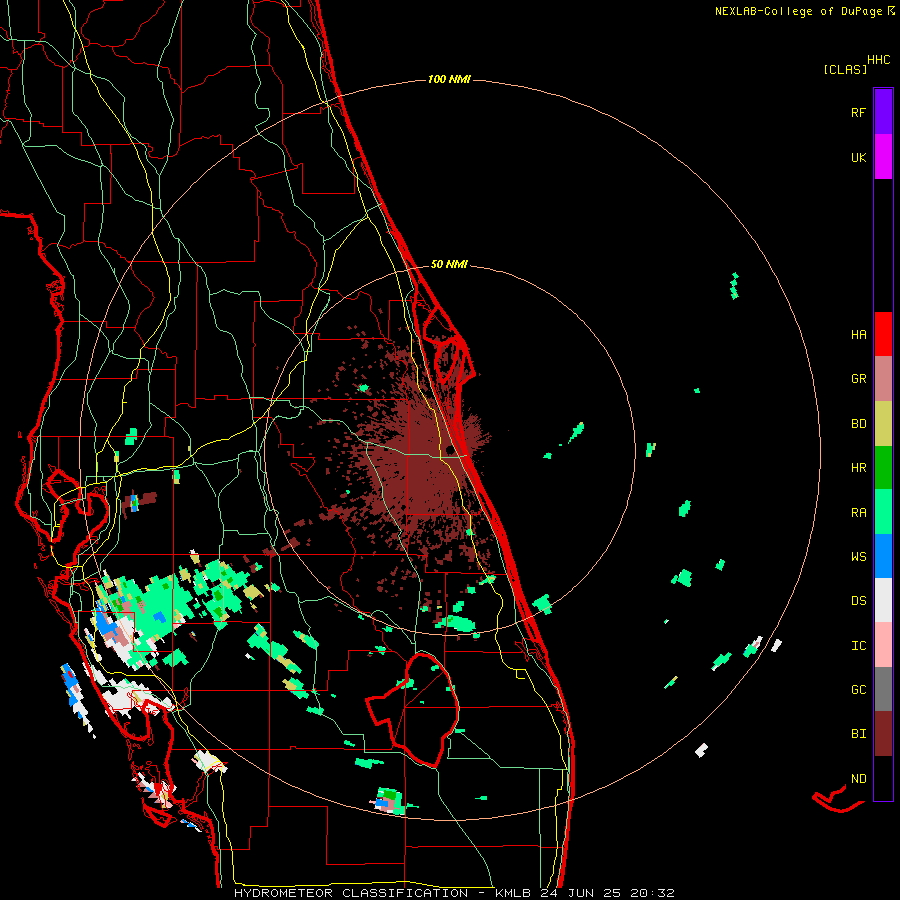
Task: Click the WS blue legend swatch
Action: 883,556
